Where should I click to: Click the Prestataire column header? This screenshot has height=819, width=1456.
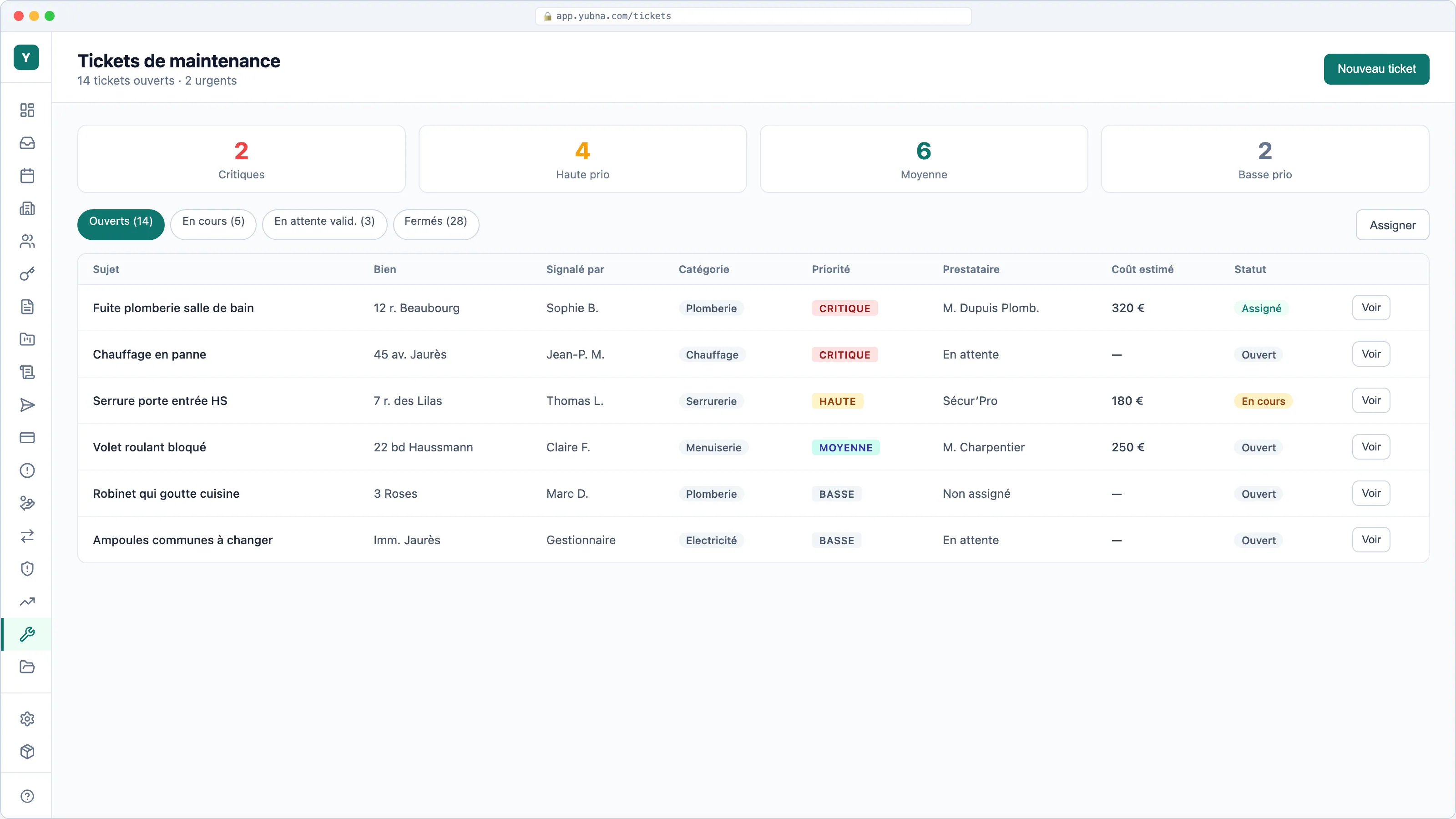(x=971, y=269)
